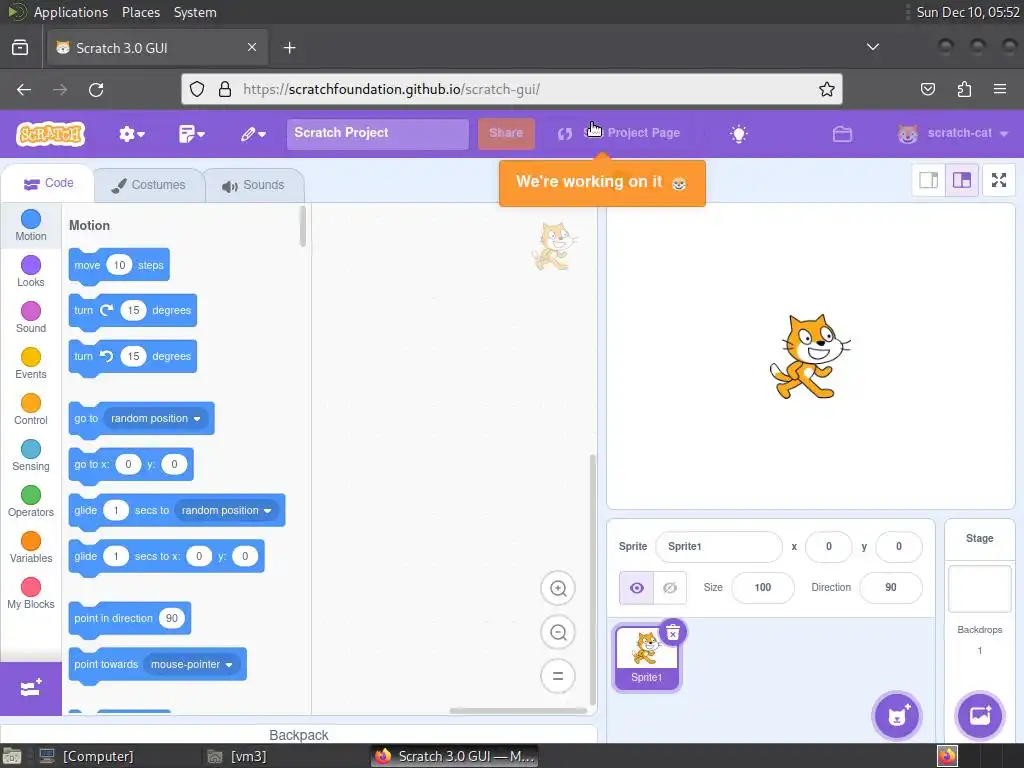Hide the sprite with crossed eye icon
1024x768 pixels.
point(670,588)
